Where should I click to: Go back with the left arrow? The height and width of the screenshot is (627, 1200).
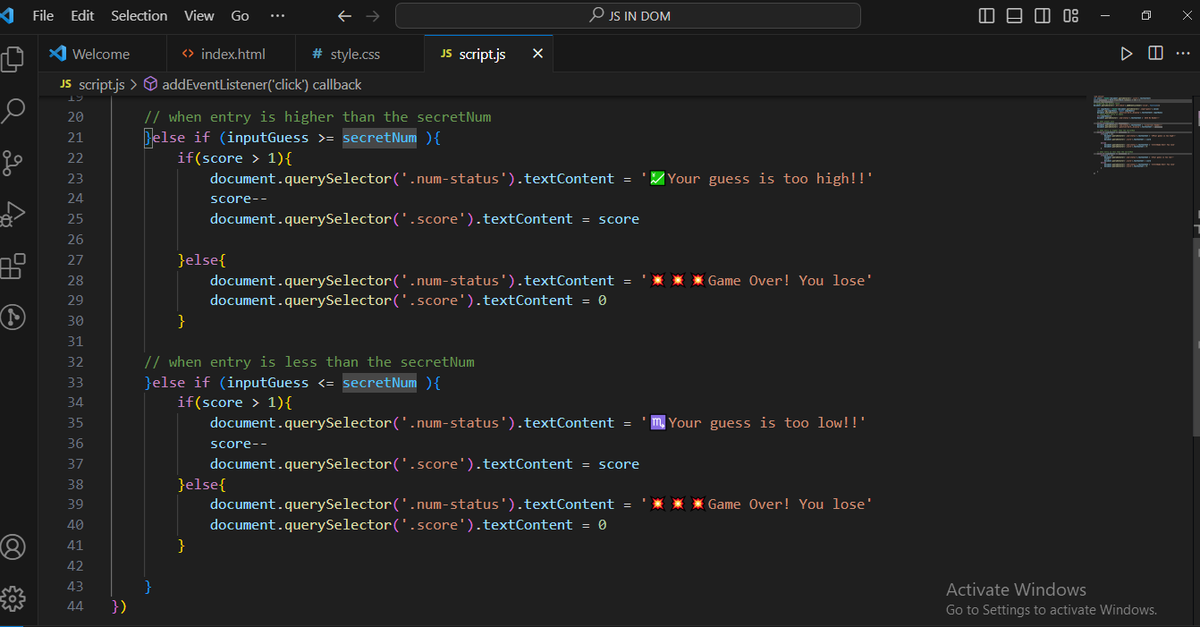(344, 16)
